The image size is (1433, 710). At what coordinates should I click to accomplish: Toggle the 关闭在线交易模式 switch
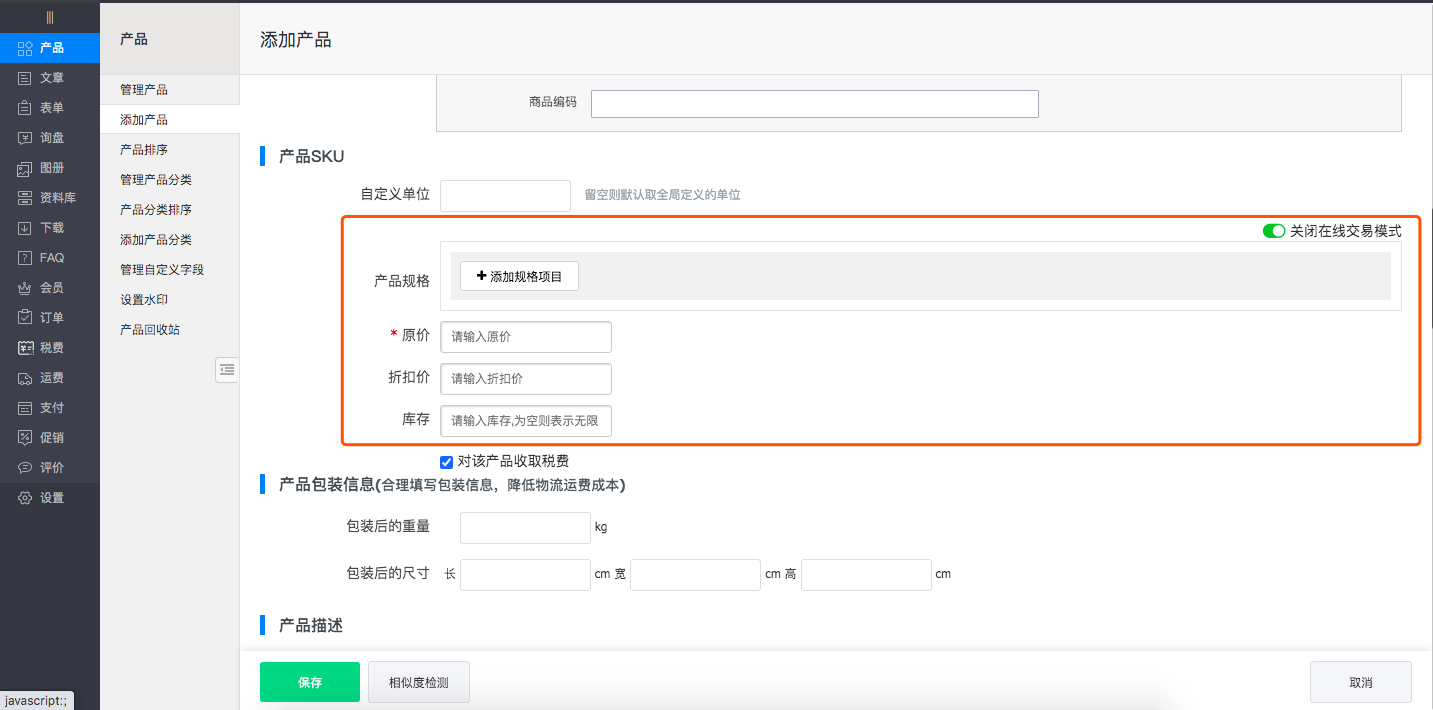1273,231
